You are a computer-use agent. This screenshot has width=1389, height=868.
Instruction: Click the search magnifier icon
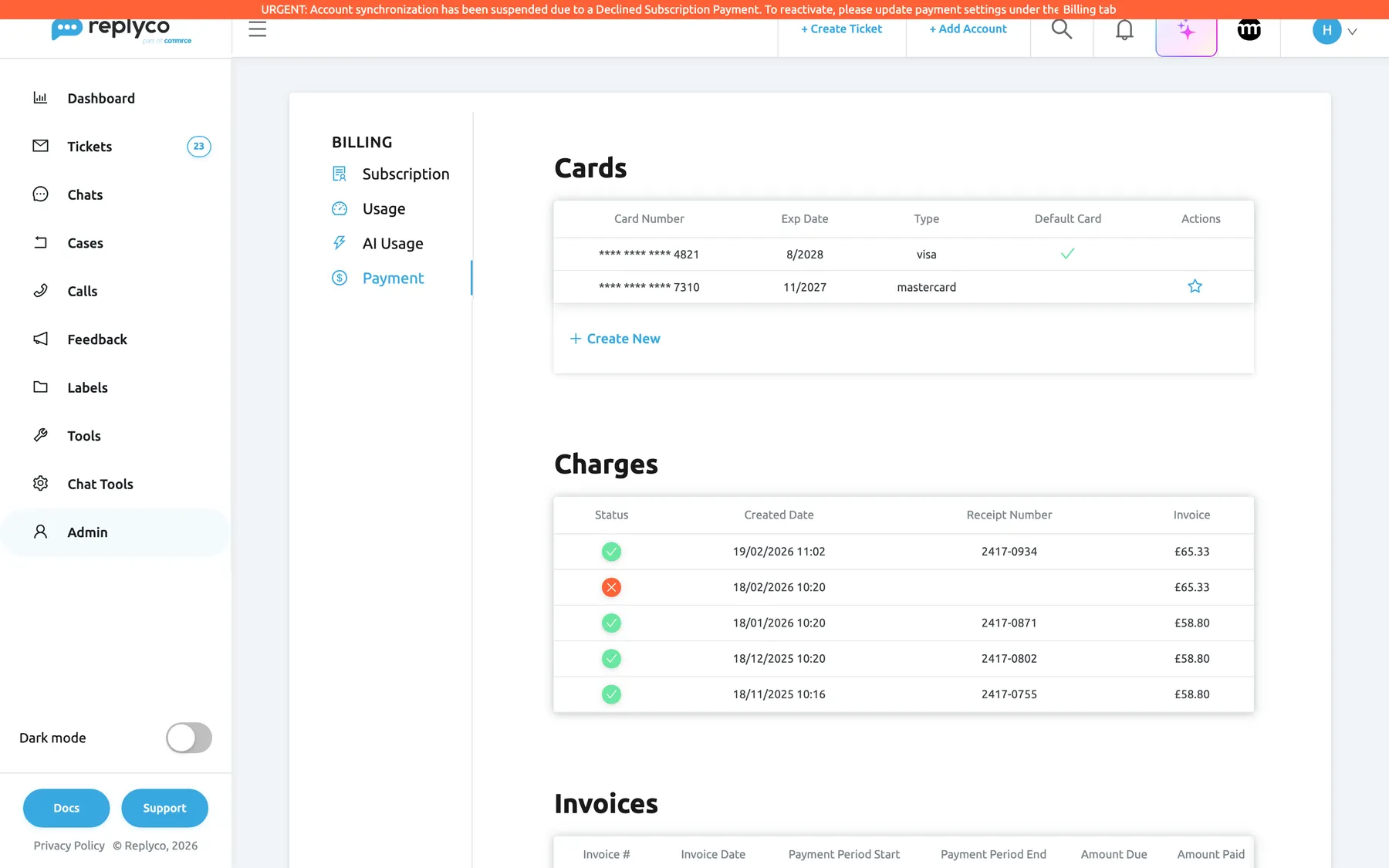click(1062, 29)
